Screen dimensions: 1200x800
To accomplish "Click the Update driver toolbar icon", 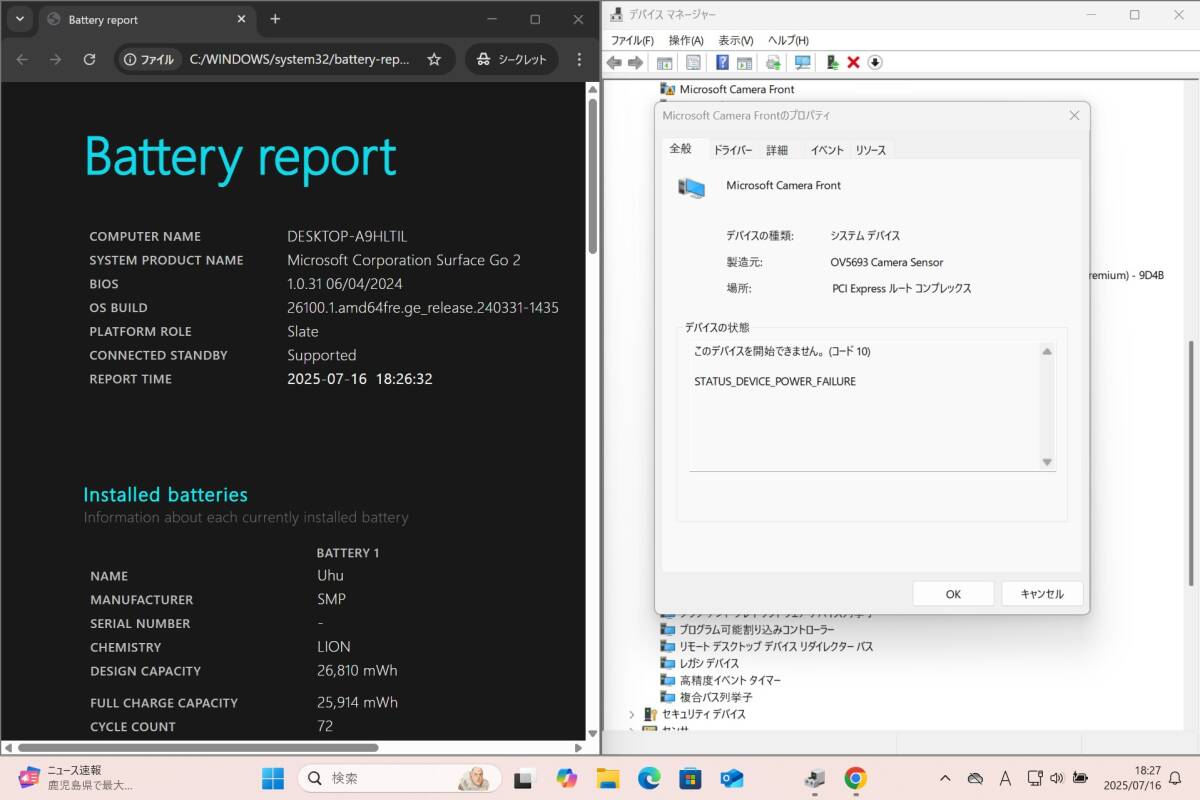I will pyautogui.click(x=773, y=62).
